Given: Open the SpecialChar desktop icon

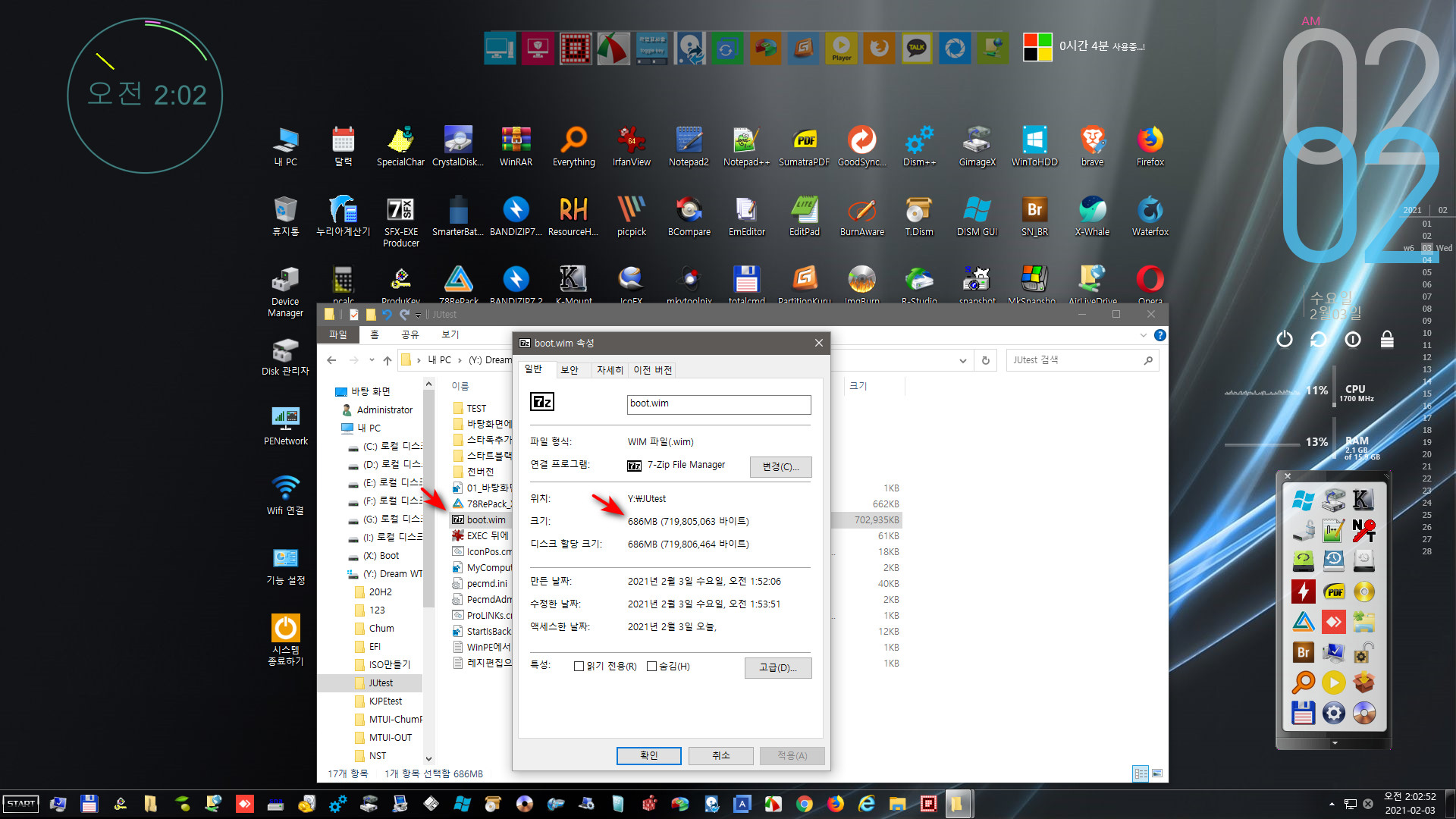Looking at the screenshot, I should pos(400,146).
